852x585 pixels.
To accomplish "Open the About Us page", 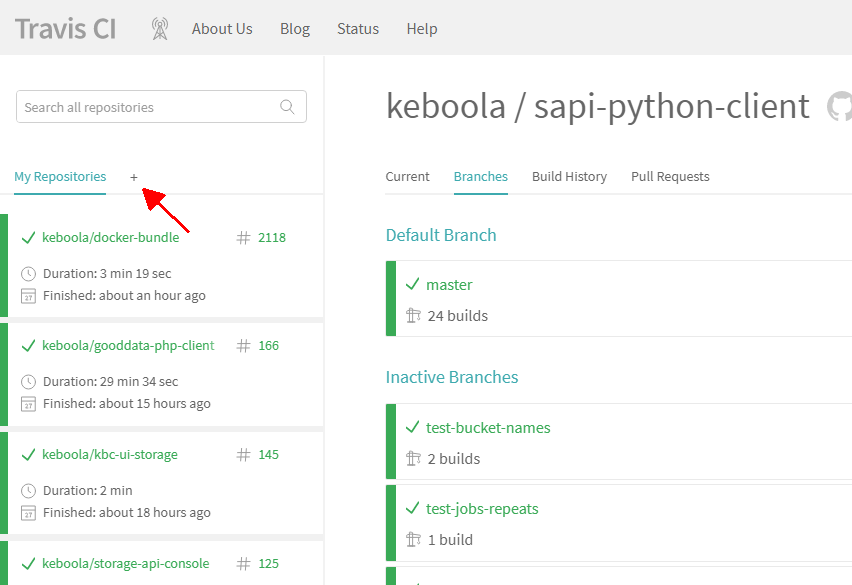I will pyautogui.click(x=222, y=29).
